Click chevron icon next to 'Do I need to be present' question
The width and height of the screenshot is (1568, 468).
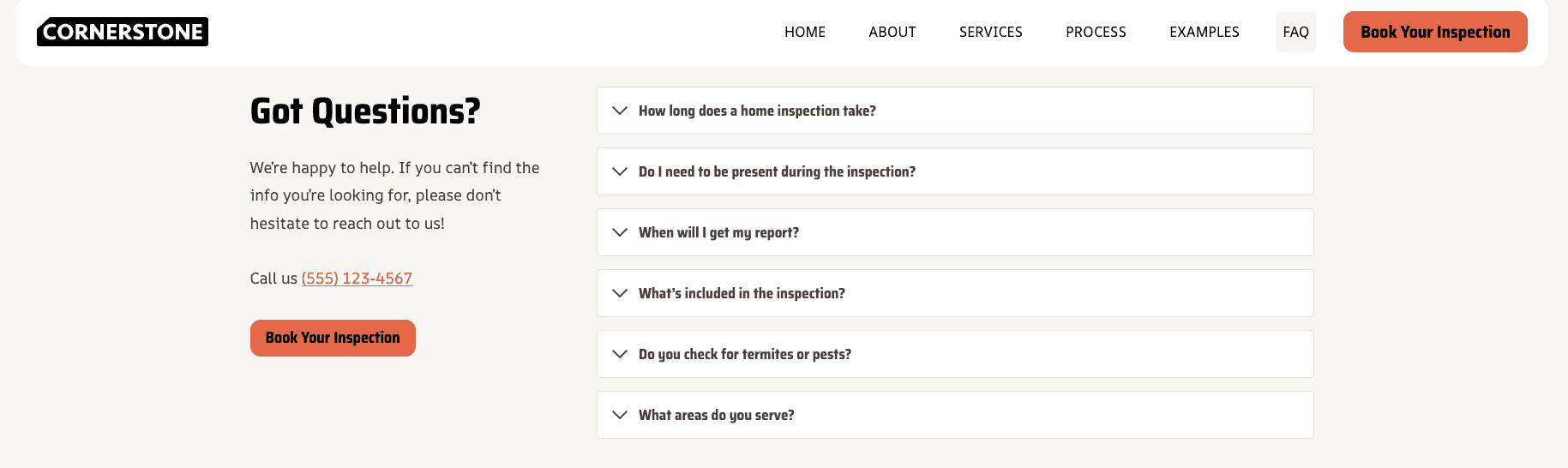pos(620,171)
